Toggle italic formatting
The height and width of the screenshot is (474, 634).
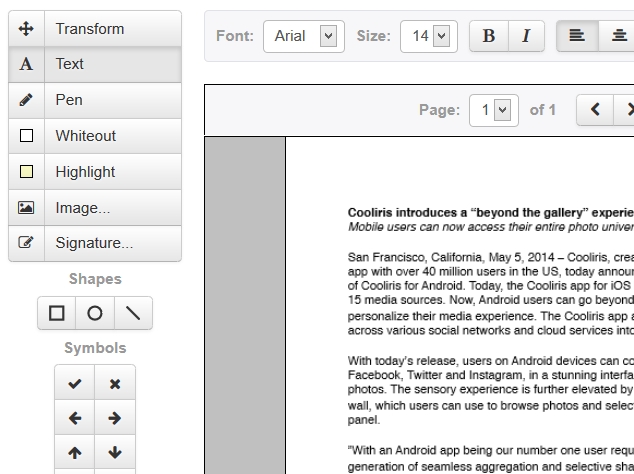(x=526, y=36)
